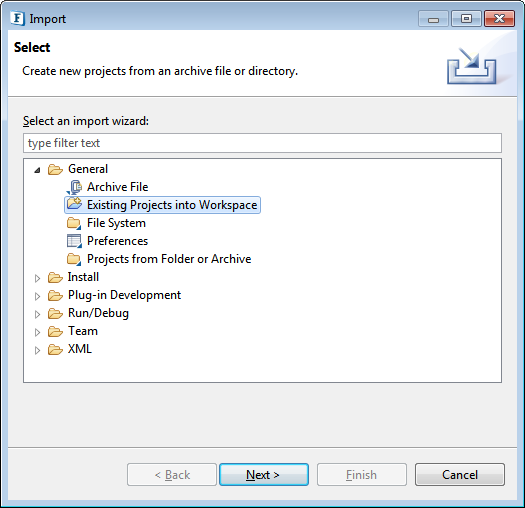This screenshot has height=508, width=525.
Task: Expand the XML category
Action: 38,350
